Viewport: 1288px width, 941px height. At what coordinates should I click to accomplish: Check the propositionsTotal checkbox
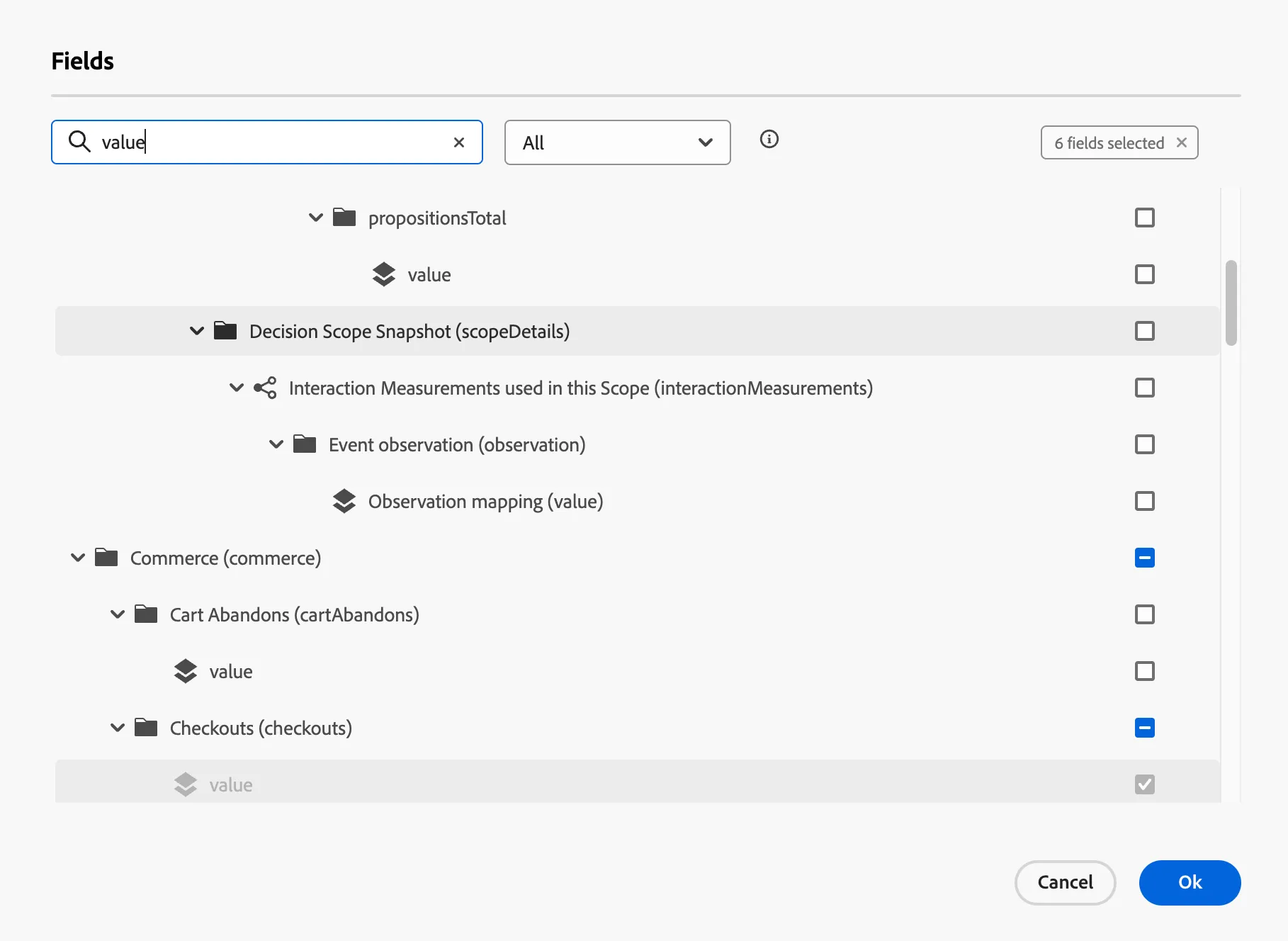(1145, 218)
